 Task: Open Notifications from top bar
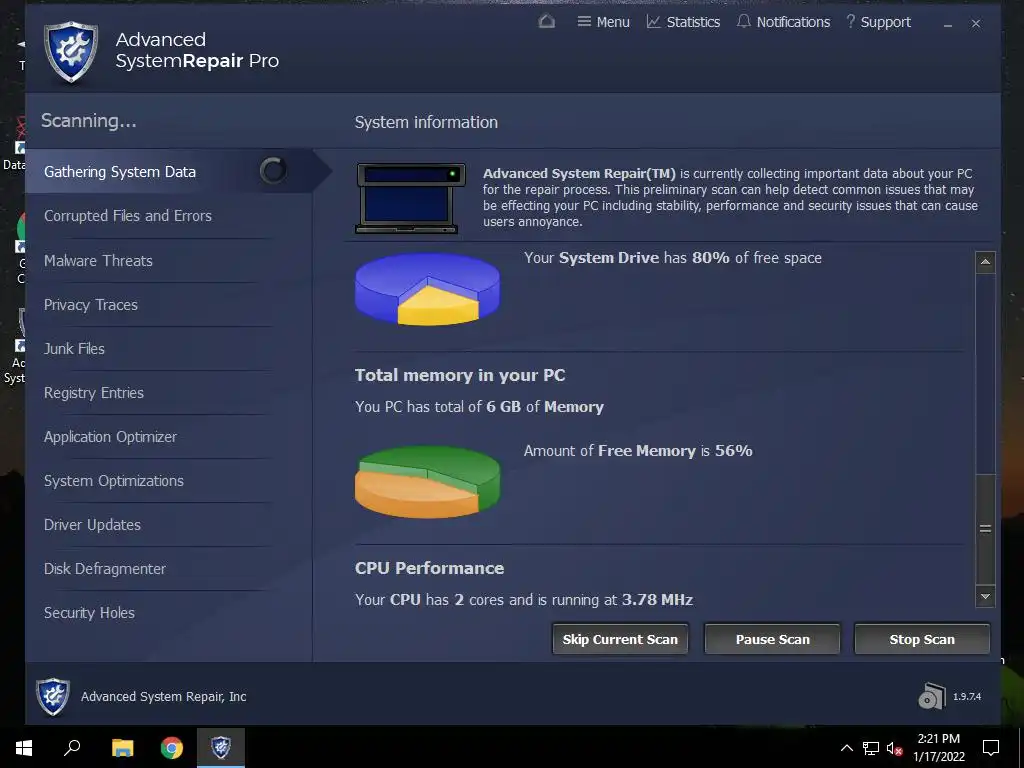click(x=783, y=22)
